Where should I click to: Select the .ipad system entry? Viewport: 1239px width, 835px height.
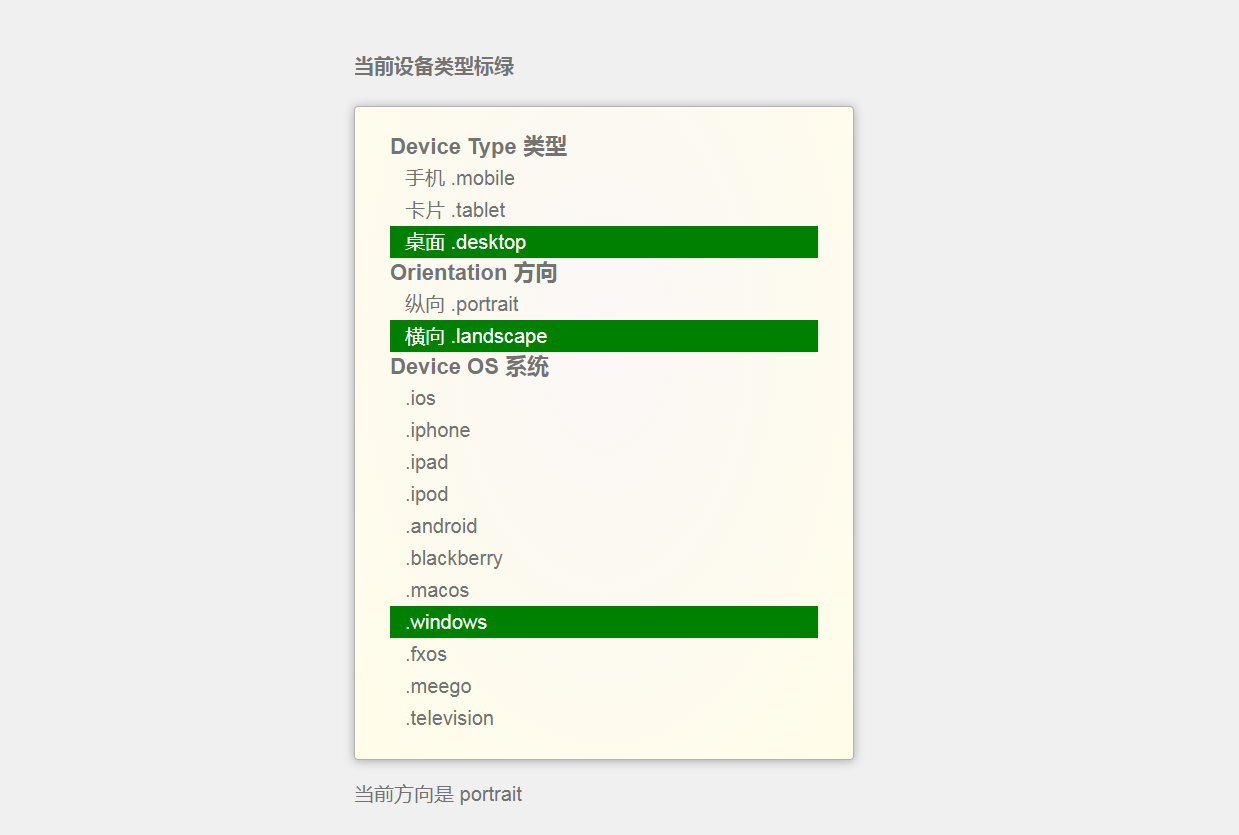pyautogui.click(x=427, y=462)
